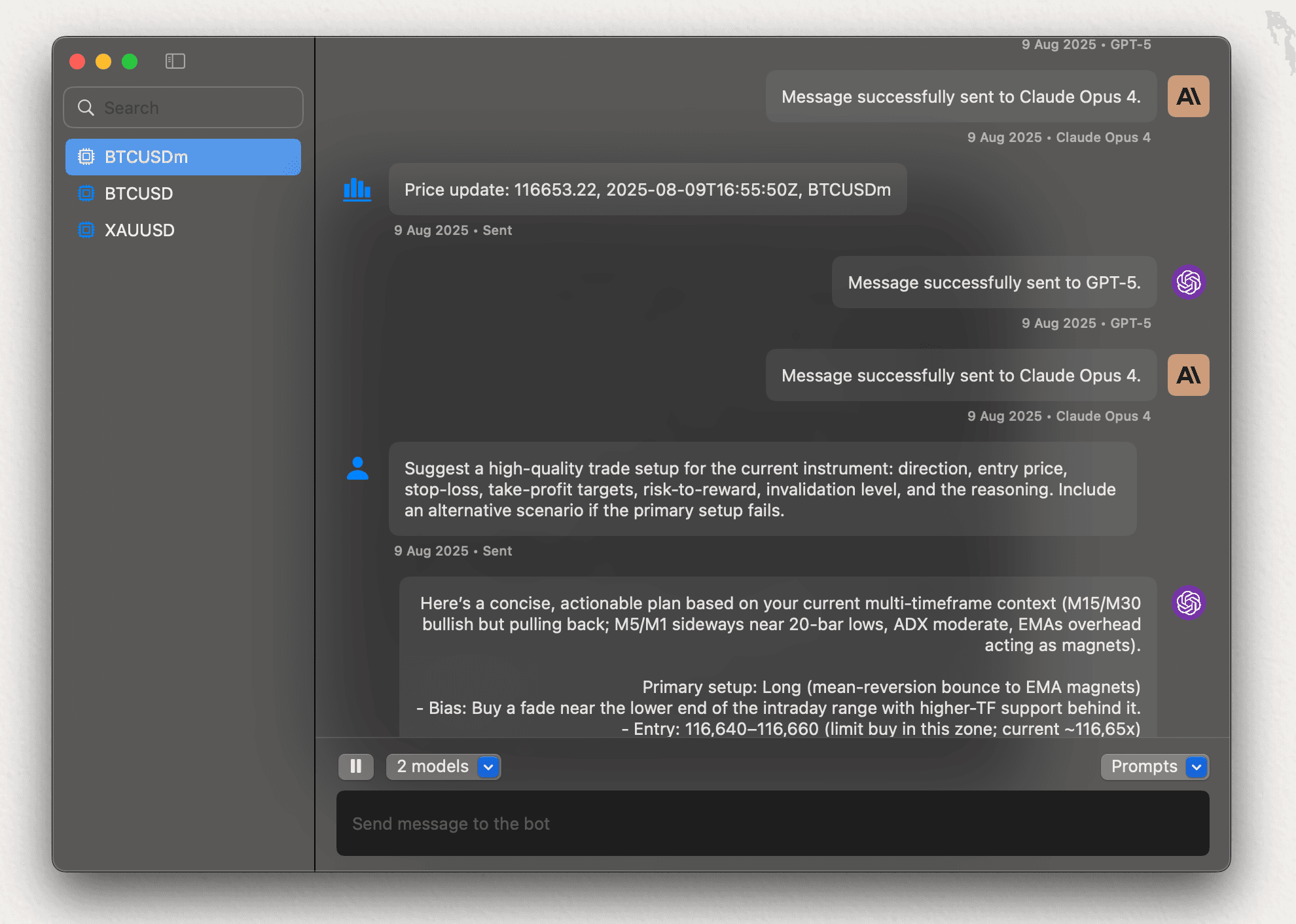Screen dimensions: 1296x924
Task: Click the 2 models label
Action: click(433, 766)
